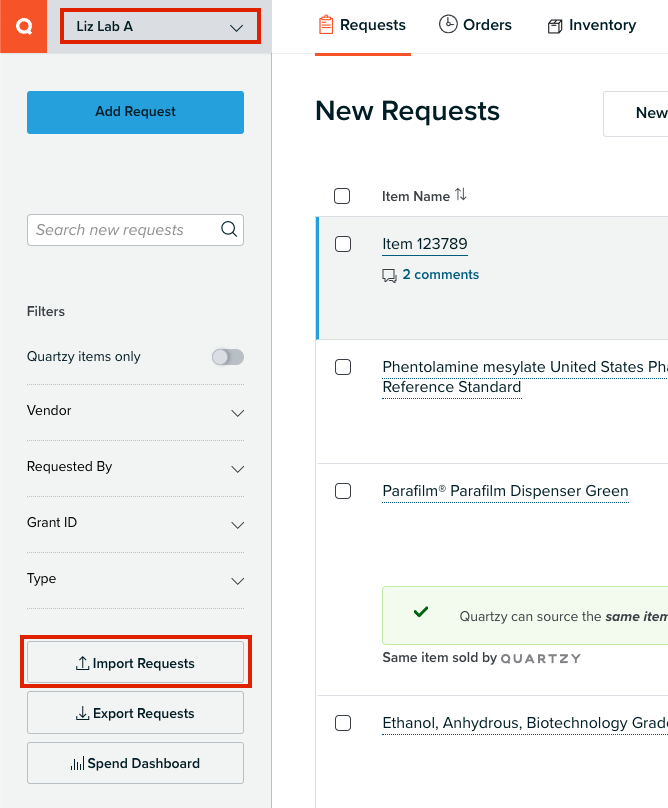Open the 2 comments link for Item 123789
668x808 pixels.
(441, 275)
